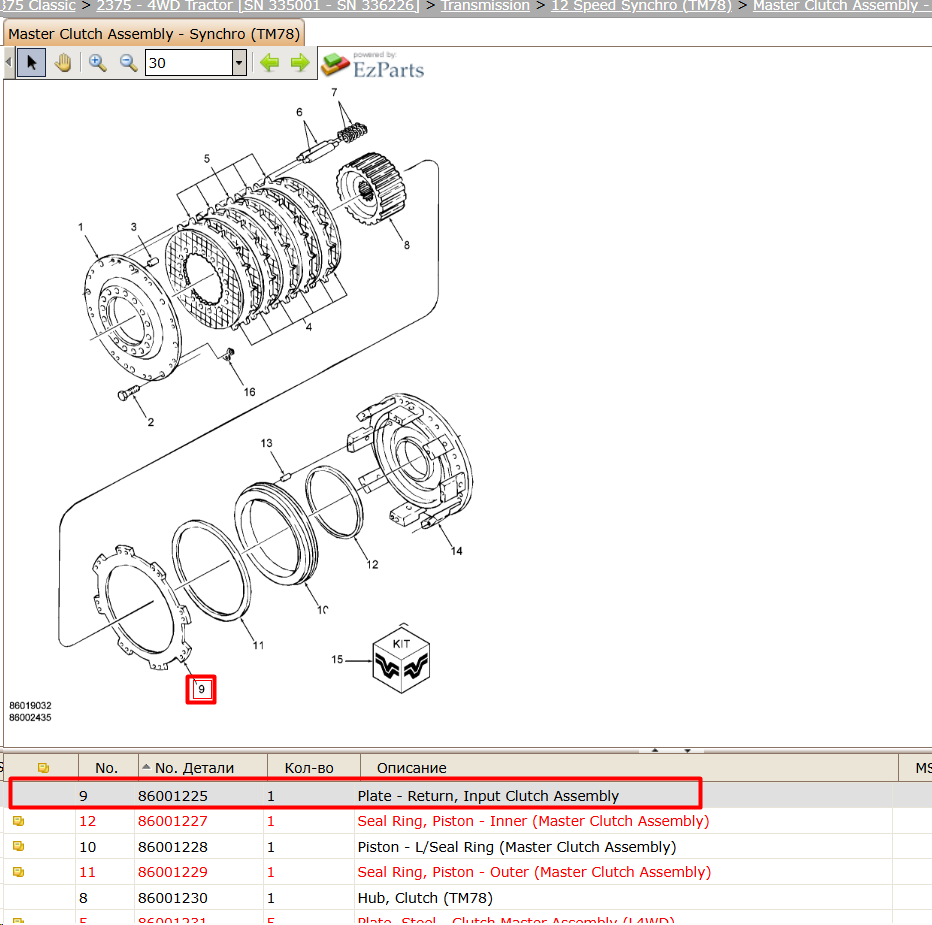The image size is (932, 925).
Task: Select the Hub, Clutch (TM78) row
Action: (x=425, y=898)
